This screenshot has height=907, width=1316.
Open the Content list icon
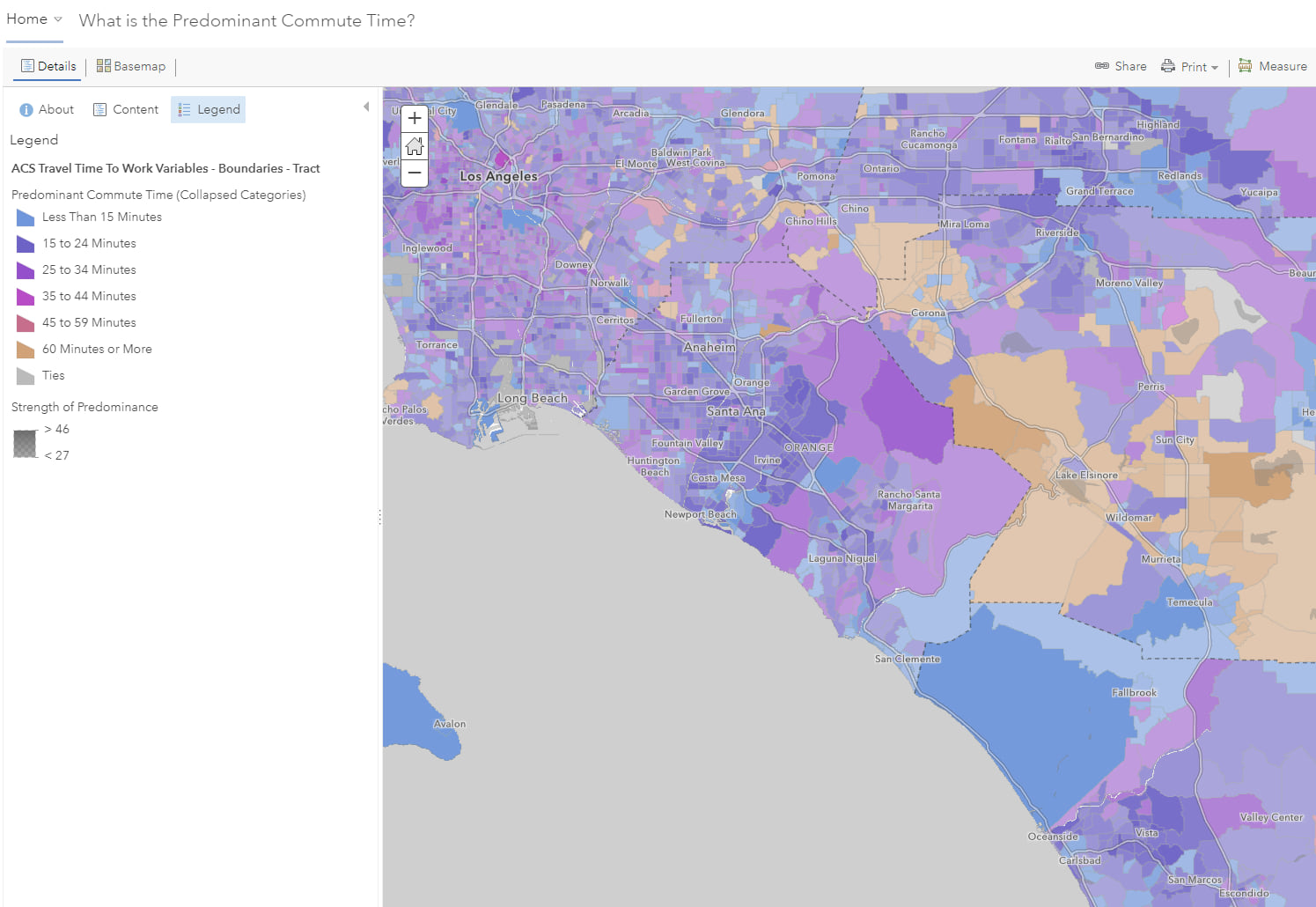(x=102, y=109)
